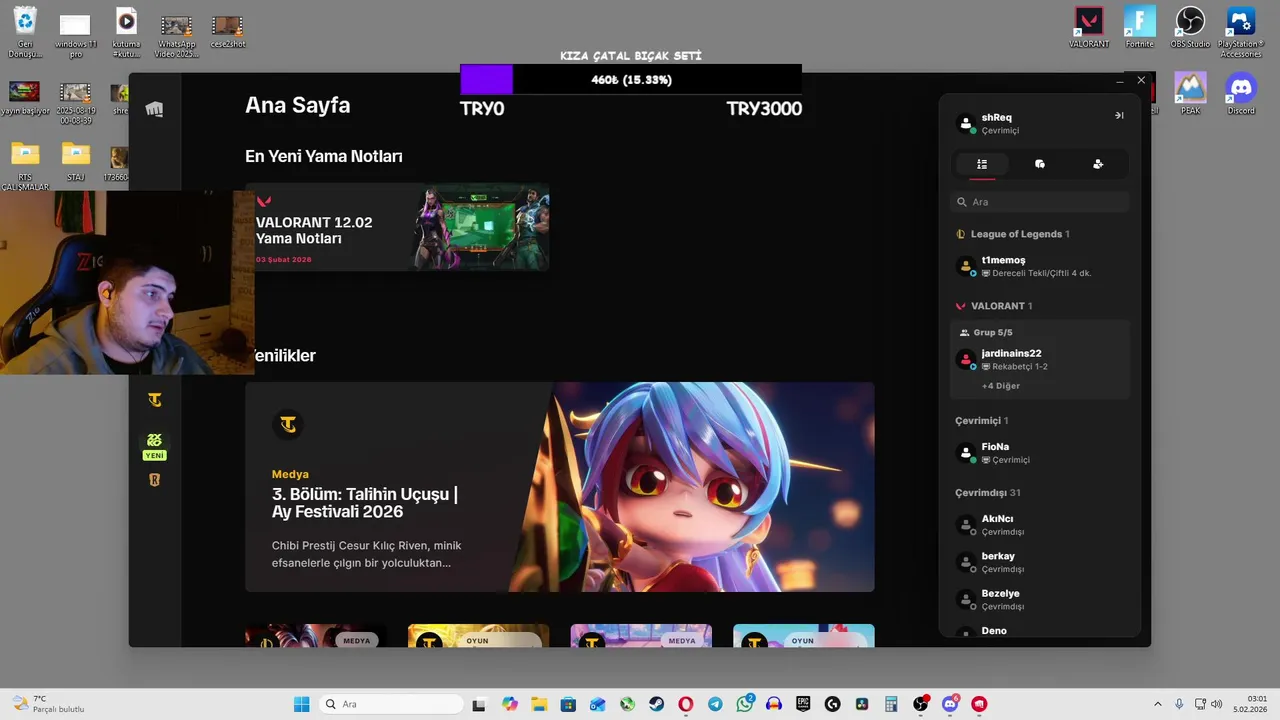The height and width of the screenshot is (720, 1280).
Task: Open Epic Games Launcher from taskbar
Action: 803,704
